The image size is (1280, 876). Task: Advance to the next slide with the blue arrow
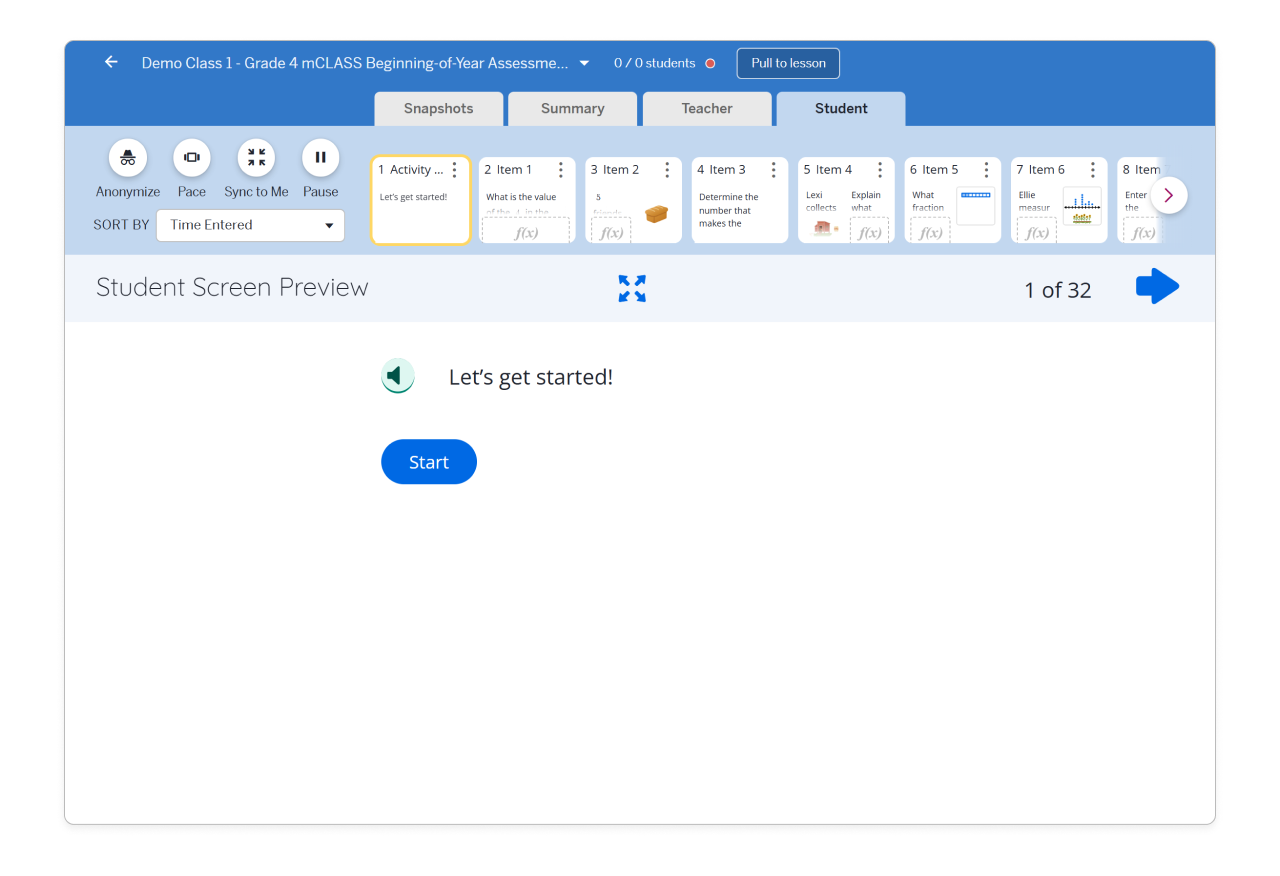1156,286
